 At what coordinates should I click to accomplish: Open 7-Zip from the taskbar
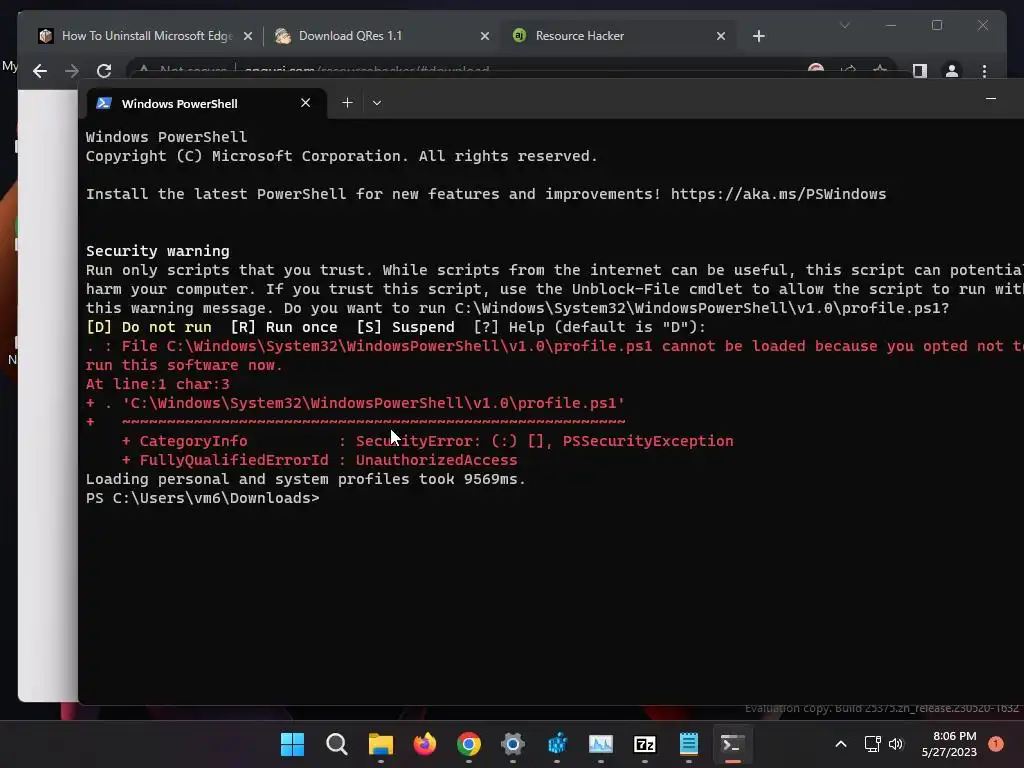tap(645, 744)
